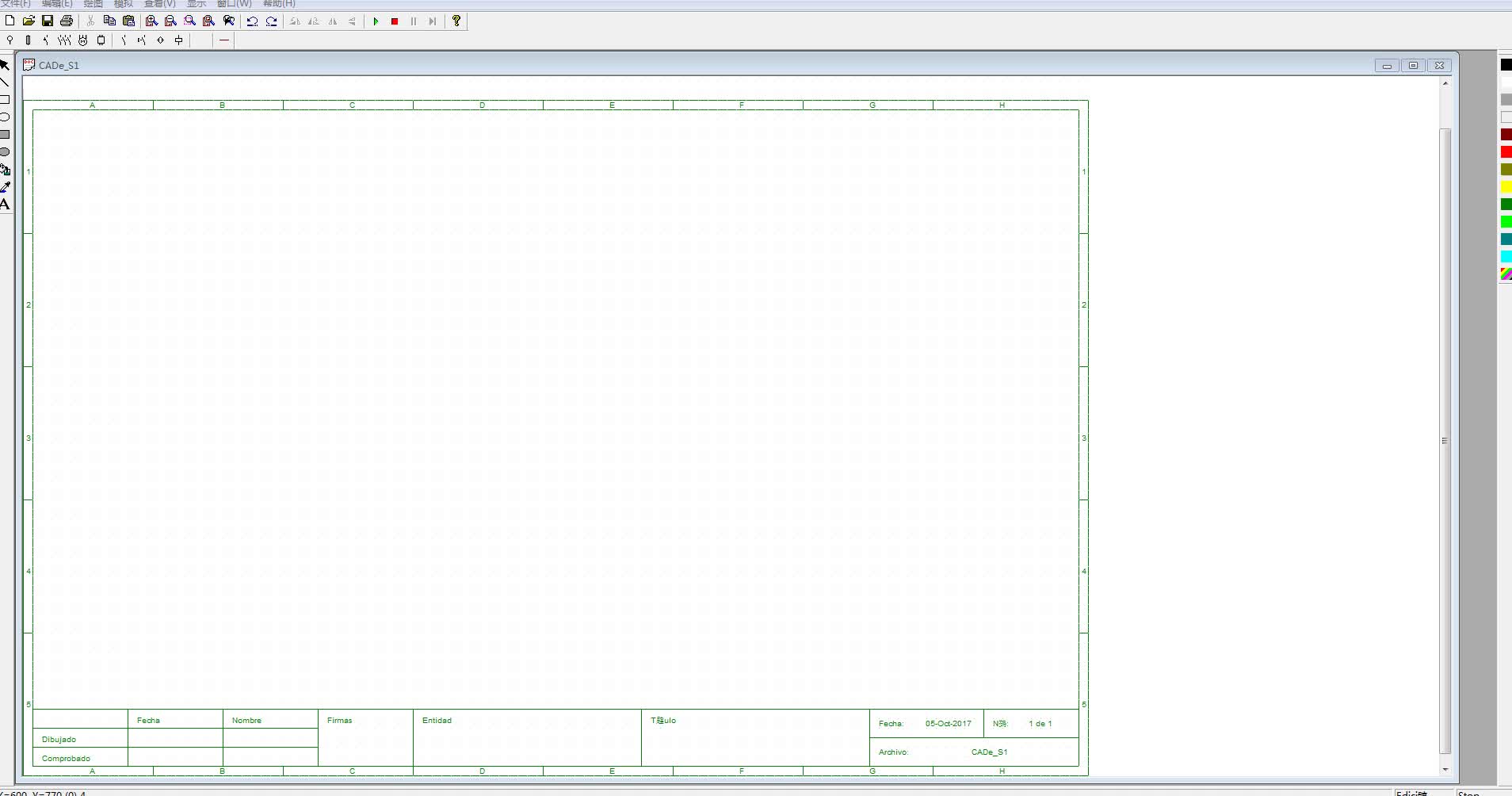This screenshot has height=796, width=1512.
Task: Select the fuse component icon
Action: [x=28, y=40]
